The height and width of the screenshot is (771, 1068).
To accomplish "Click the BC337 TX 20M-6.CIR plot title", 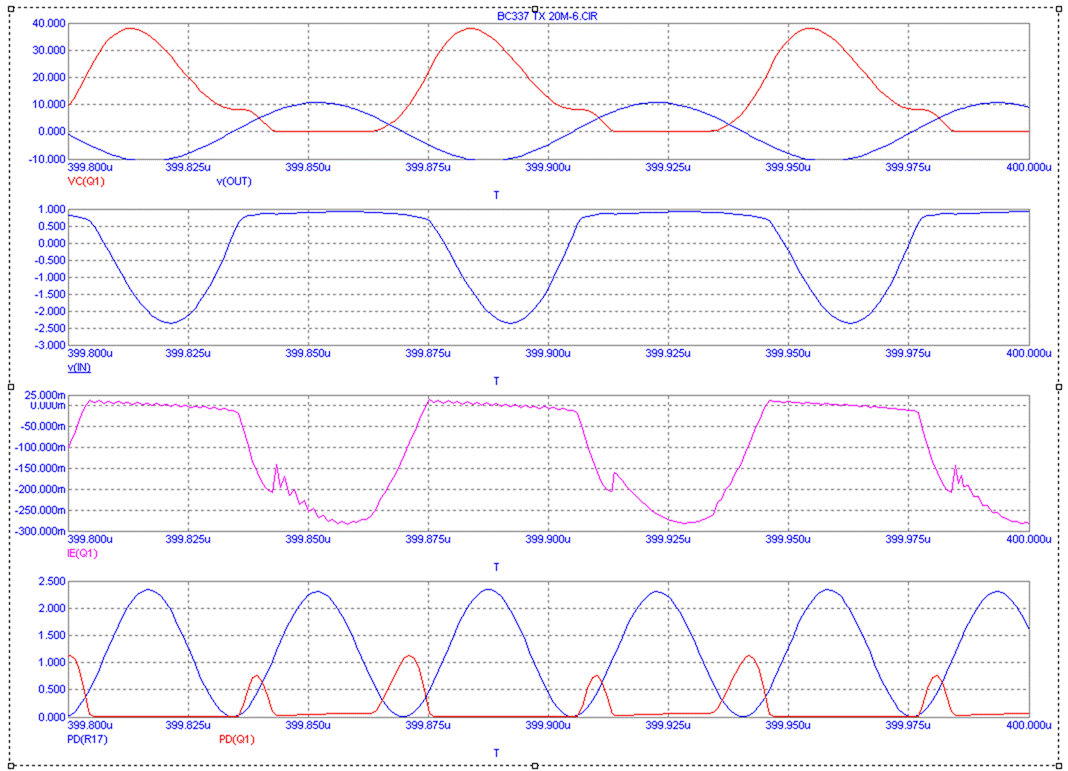I will coord(547,17).
